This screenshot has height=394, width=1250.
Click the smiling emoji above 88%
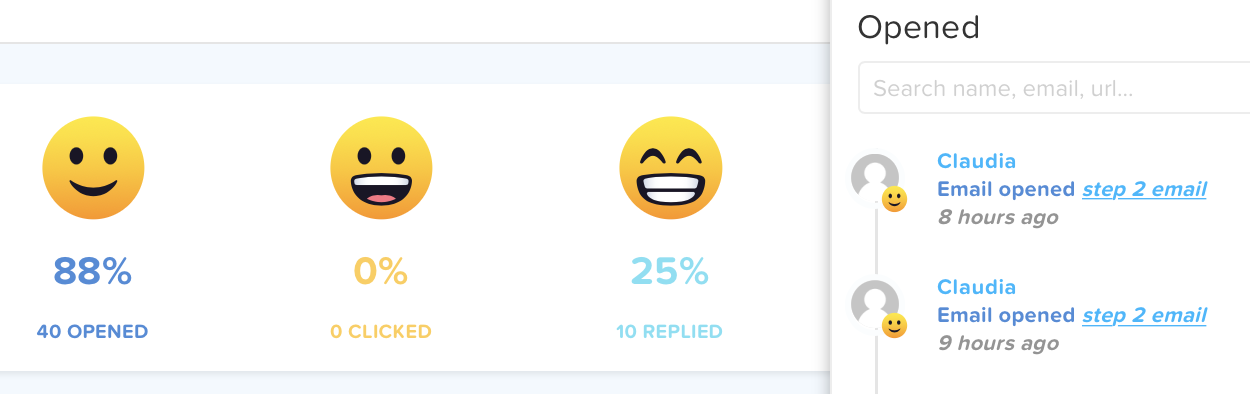click(93, 168)
